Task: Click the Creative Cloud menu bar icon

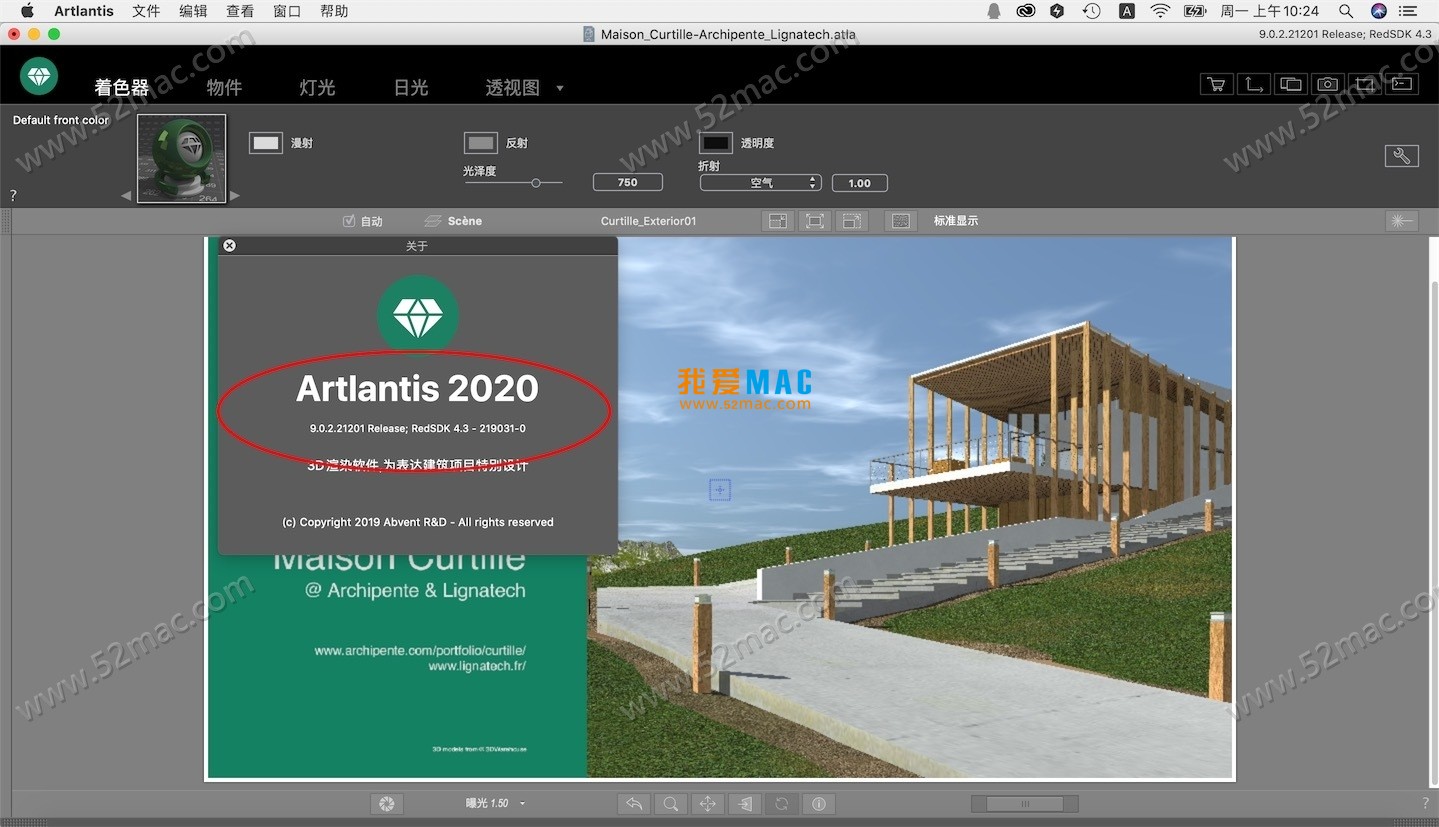Action: click(1025, 11)
